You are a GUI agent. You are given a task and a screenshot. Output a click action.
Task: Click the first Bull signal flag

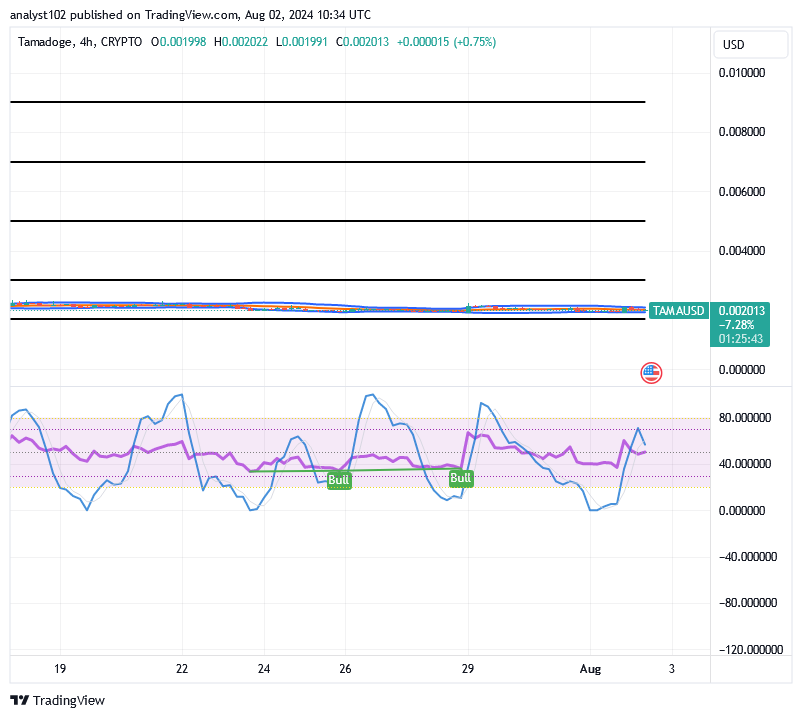pyautogui.click(x=339, y=480)
